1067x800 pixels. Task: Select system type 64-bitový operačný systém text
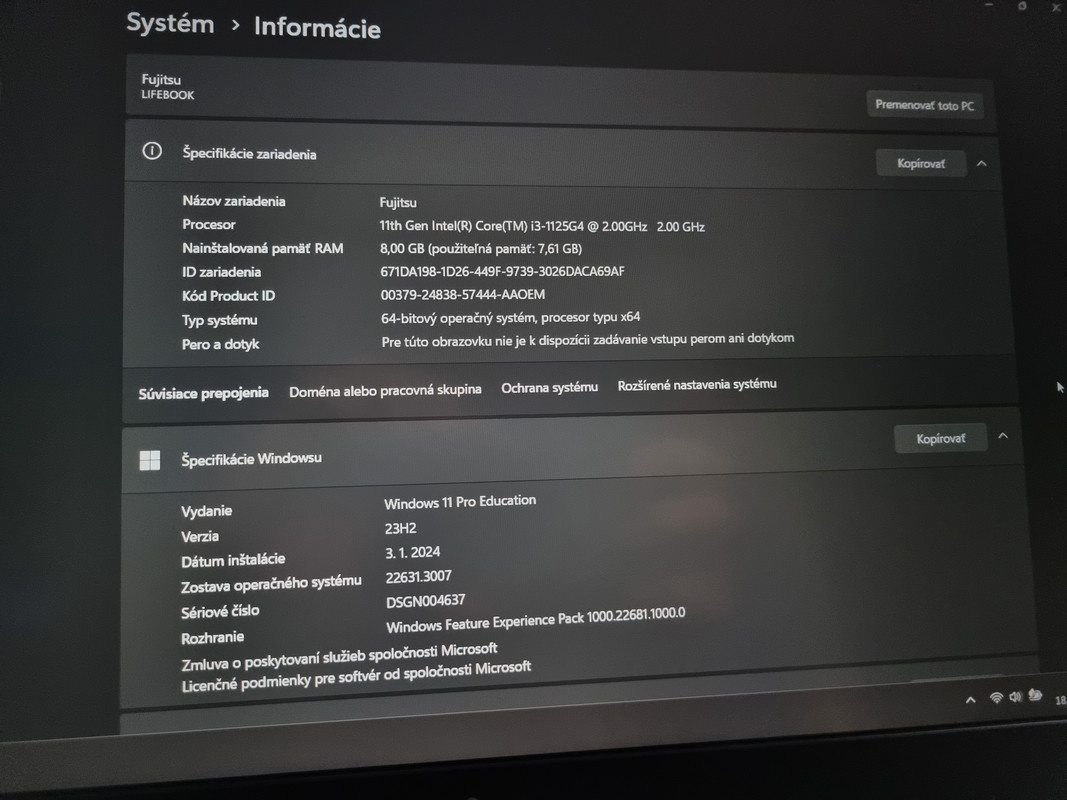[510, 318]
